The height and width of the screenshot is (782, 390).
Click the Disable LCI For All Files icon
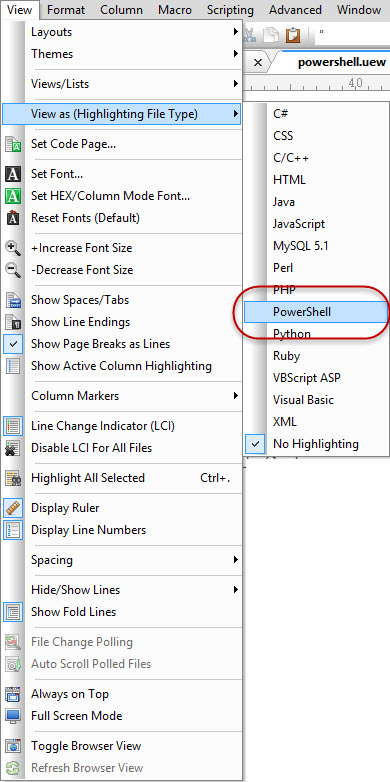(12, 448)
